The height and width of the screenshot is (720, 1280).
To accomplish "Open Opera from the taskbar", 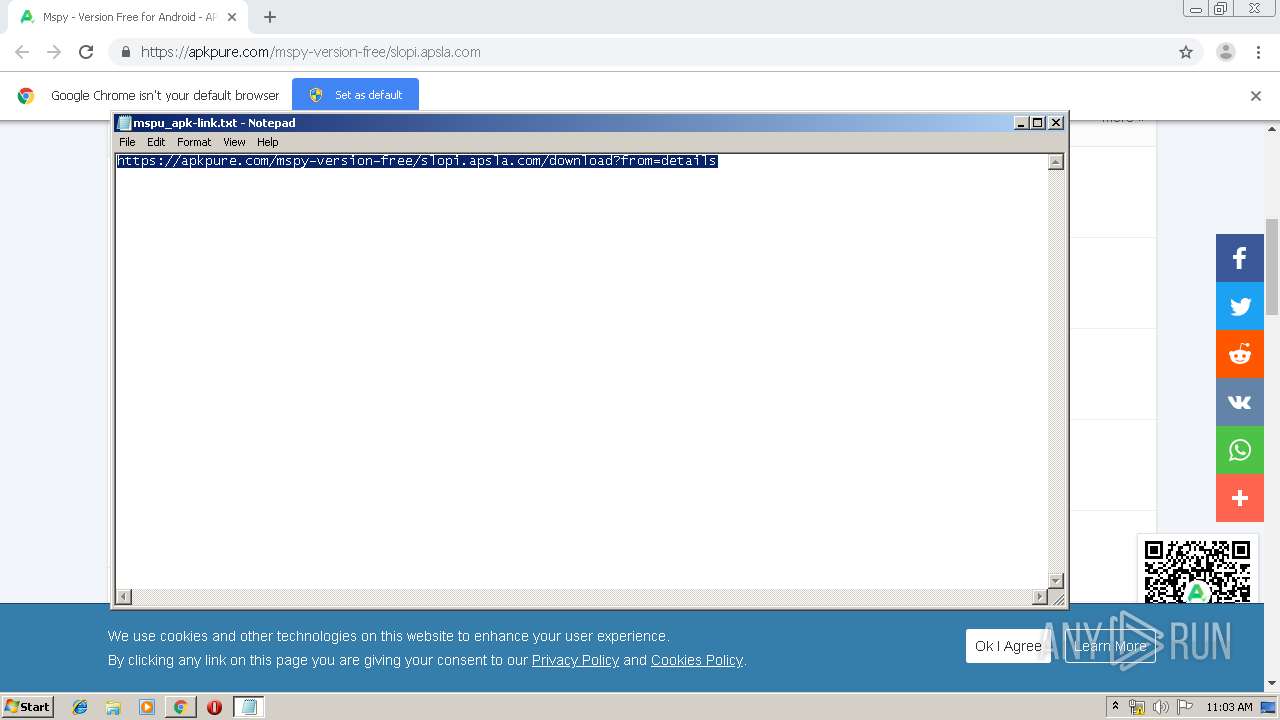I will [x=214, y=707].
